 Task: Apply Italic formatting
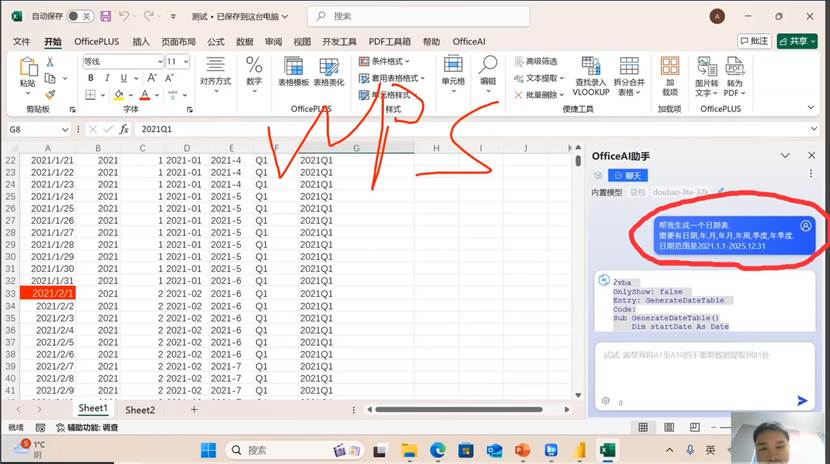(107, 78)
